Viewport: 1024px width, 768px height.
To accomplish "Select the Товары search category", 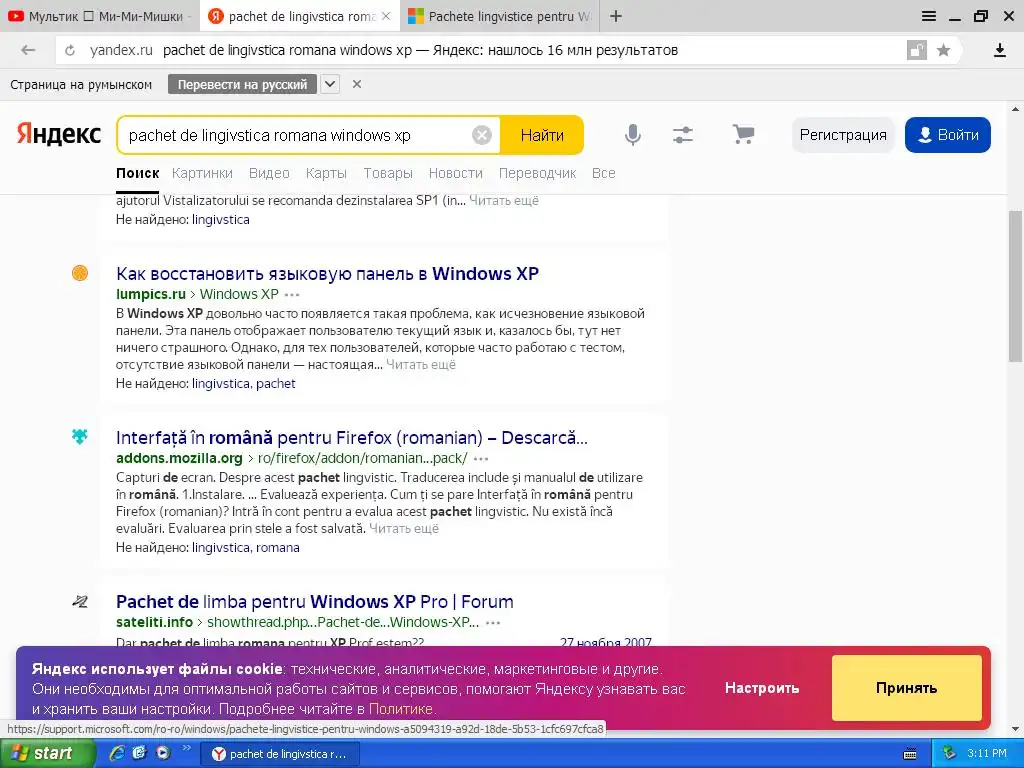I will click(x=388, y=173).
